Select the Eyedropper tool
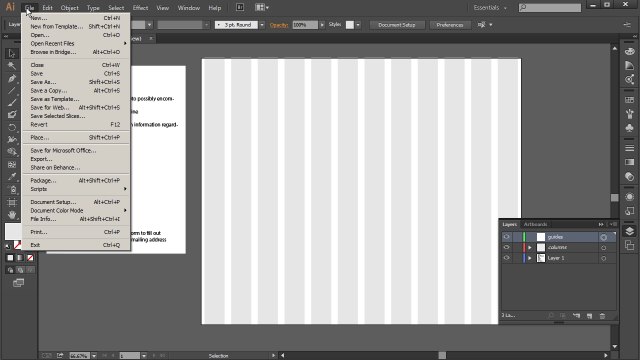This screenshot has width=640, height=360. pyautogui.click(x=12, y=176)
